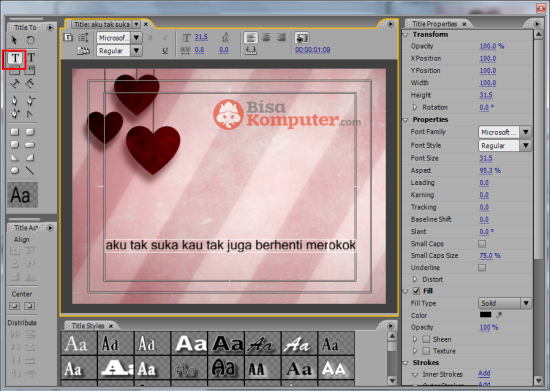Open the Title Styles panel menu arrow
550x391 pixels.
[x=390, y=326]
